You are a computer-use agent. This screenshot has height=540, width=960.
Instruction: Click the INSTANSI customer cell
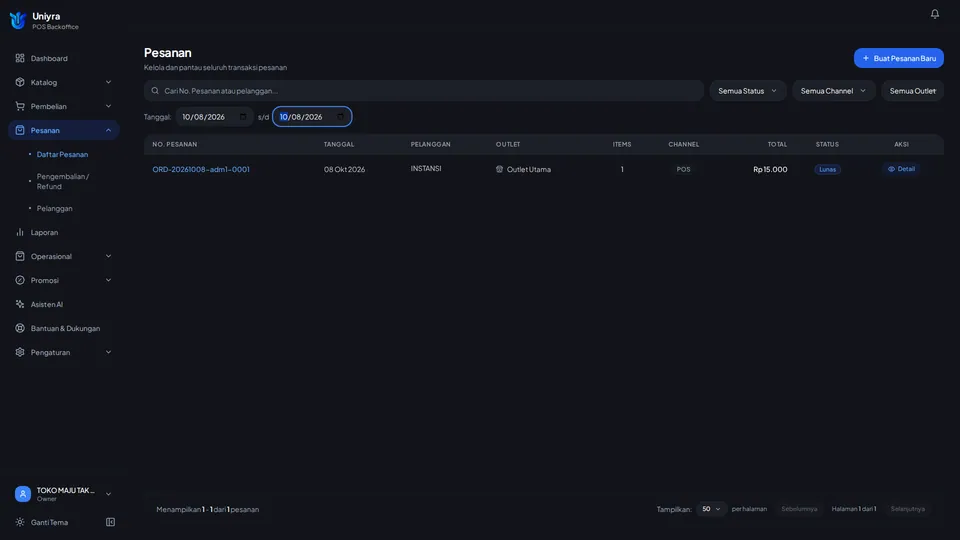tap(426, 168)
